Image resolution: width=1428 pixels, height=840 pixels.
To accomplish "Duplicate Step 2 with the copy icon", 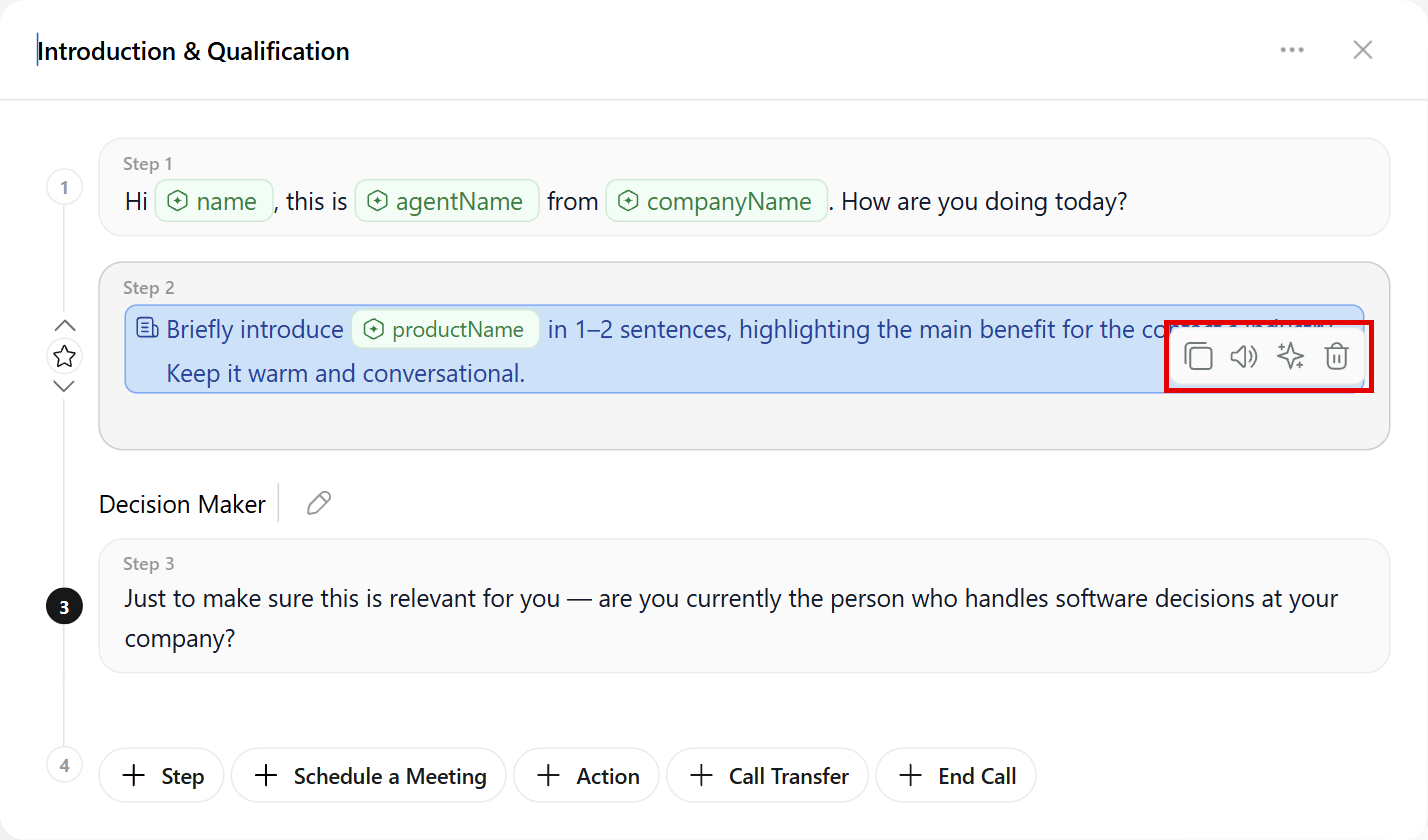I will point(1198,356).
